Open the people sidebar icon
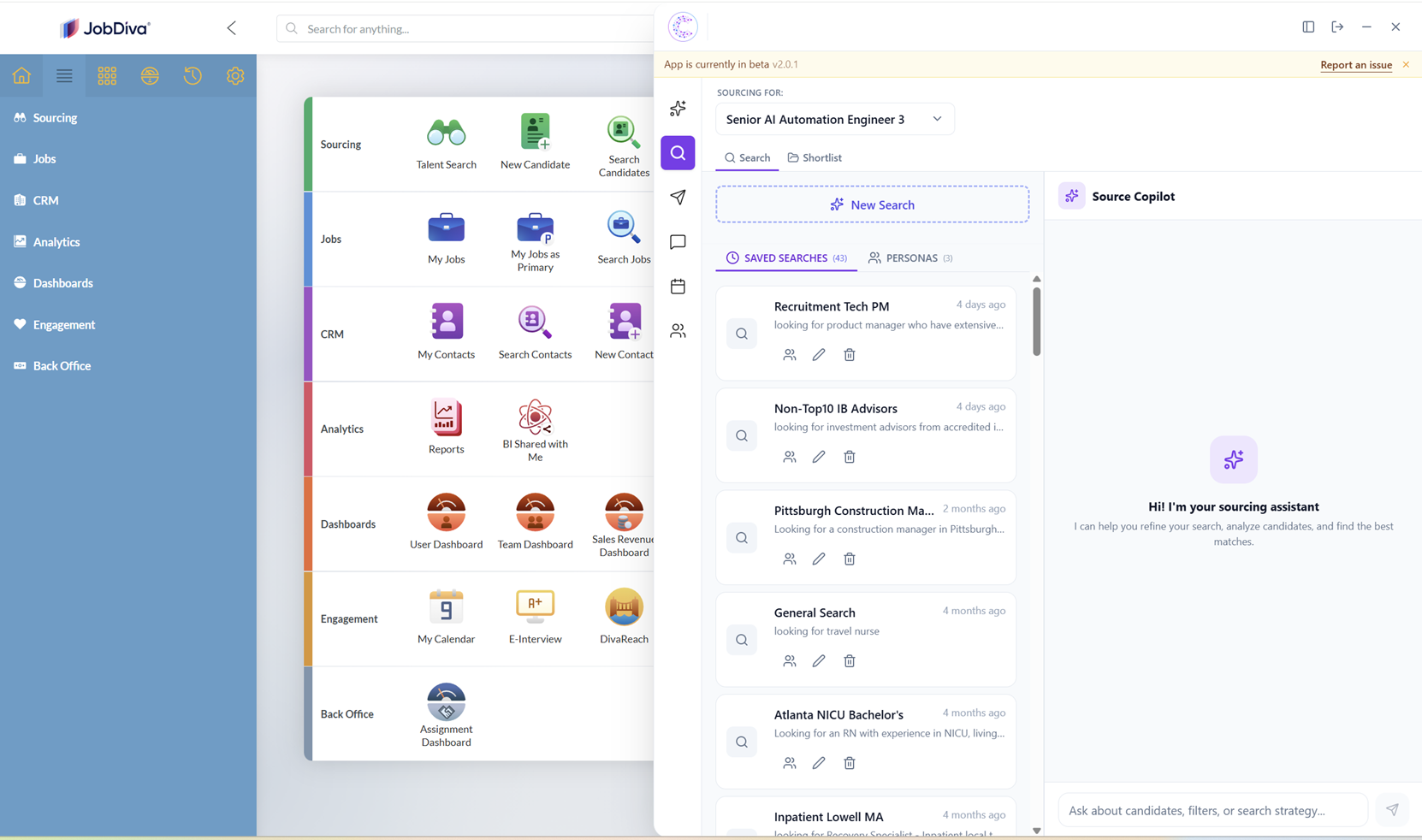This screenshot has width=1422, height=840. pyautogui.click(x=678, y=331)
